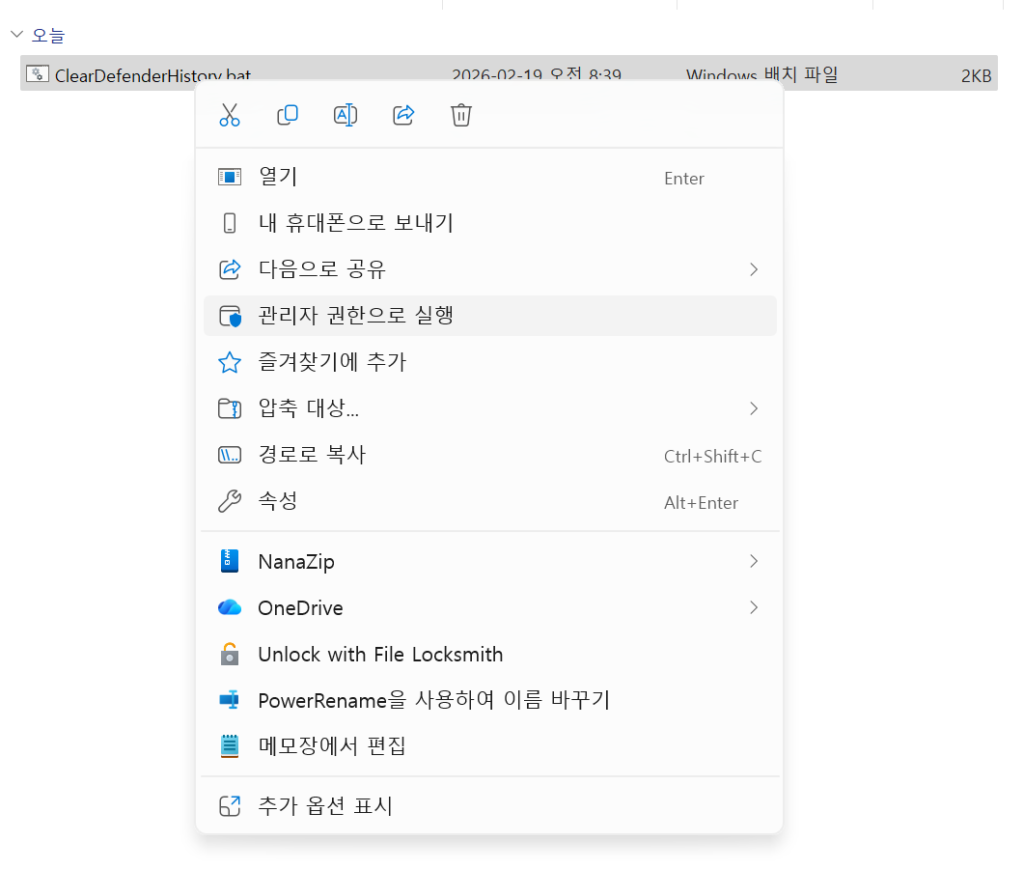Image resolution: width=1024 pixels, height=869 pixels.
Task: Select 열기 to open the file
Action: tap(278, 177)
